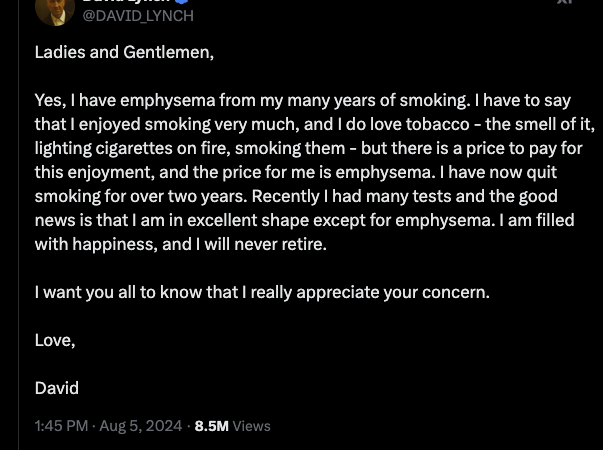The image size is (603, 450).
Task: Click the line "with happiness, and I will never retire."
Action: (x=181, y=244)
